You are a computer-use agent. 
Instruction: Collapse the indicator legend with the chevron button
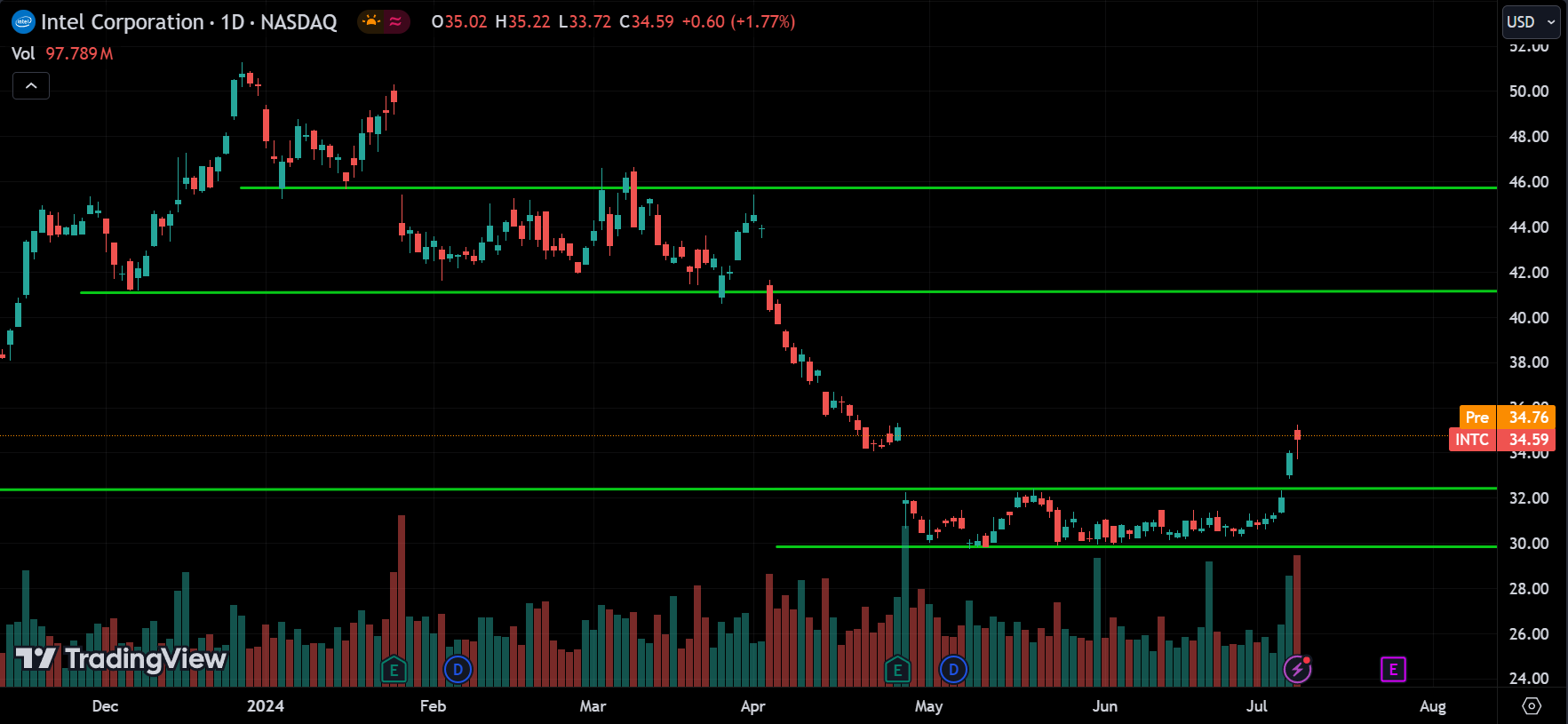31,85
